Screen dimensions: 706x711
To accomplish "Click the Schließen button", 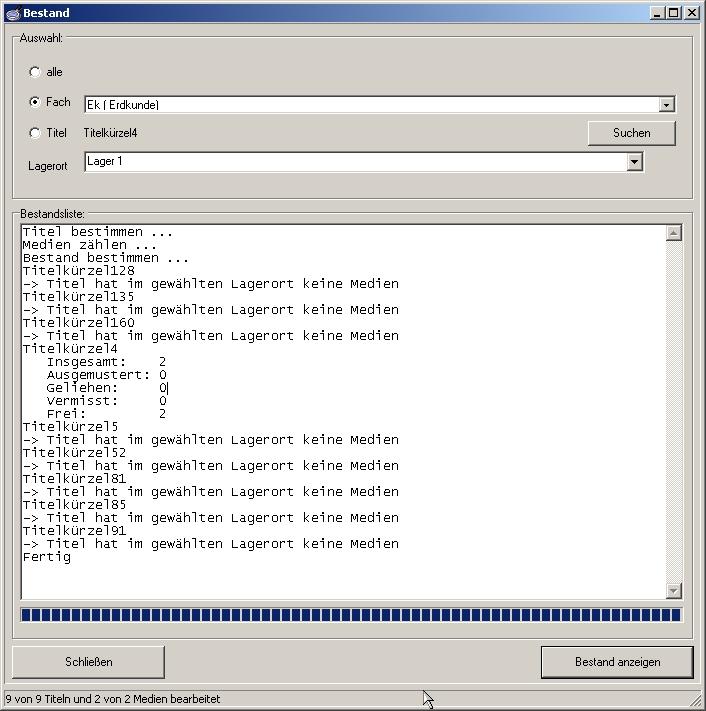I will [x=88, y=662].
